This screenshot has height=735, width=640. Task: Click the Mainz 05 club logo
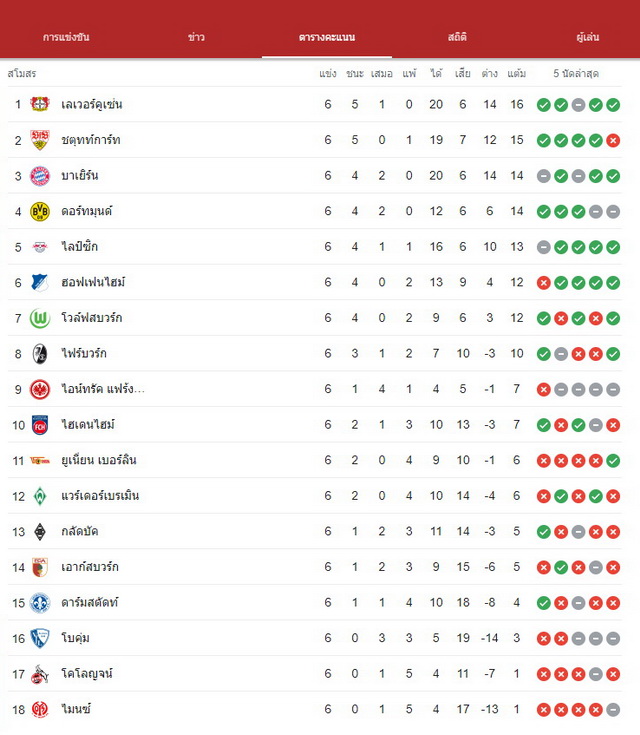coord(40,709)
